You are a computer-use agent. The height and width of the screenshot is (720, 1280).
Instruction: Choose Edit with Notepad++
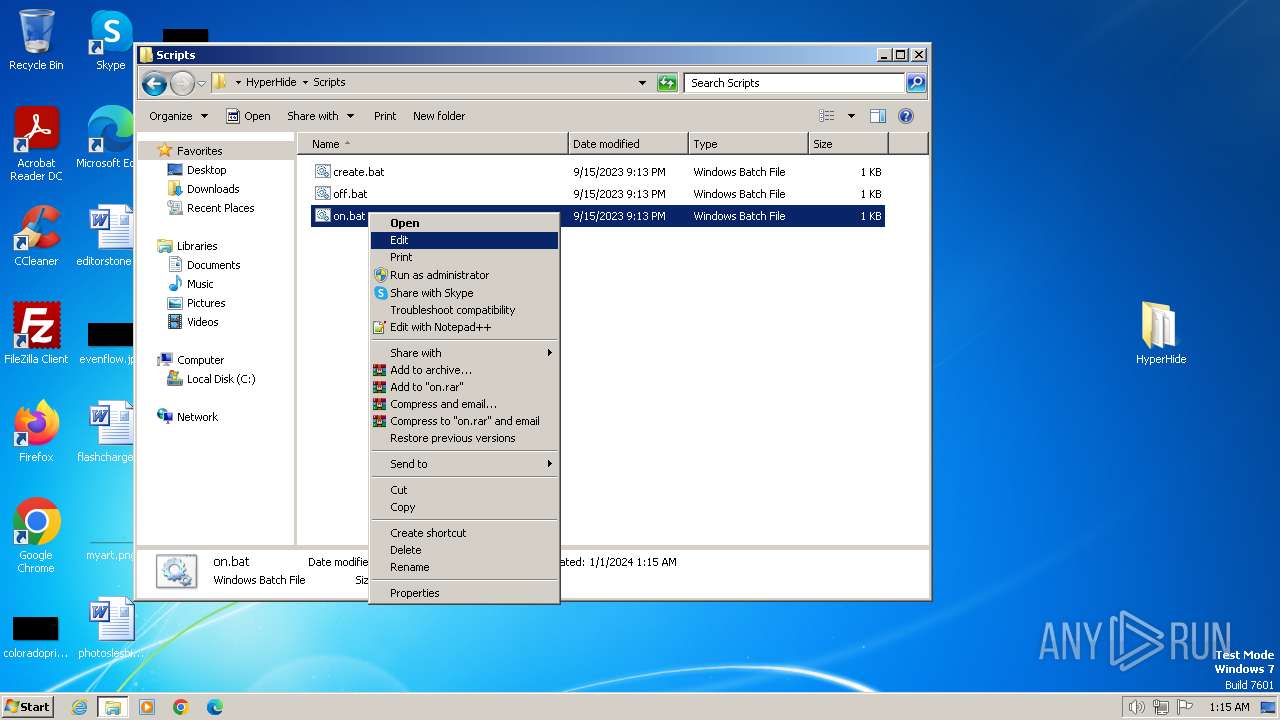[x=464, y=327]
